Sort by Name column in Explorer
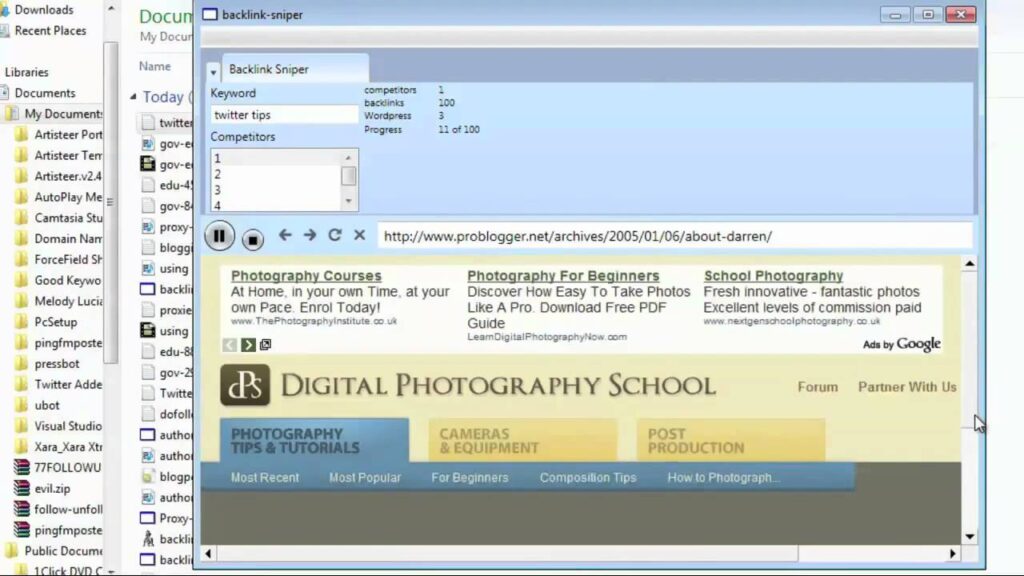 (x=155, y=66)
